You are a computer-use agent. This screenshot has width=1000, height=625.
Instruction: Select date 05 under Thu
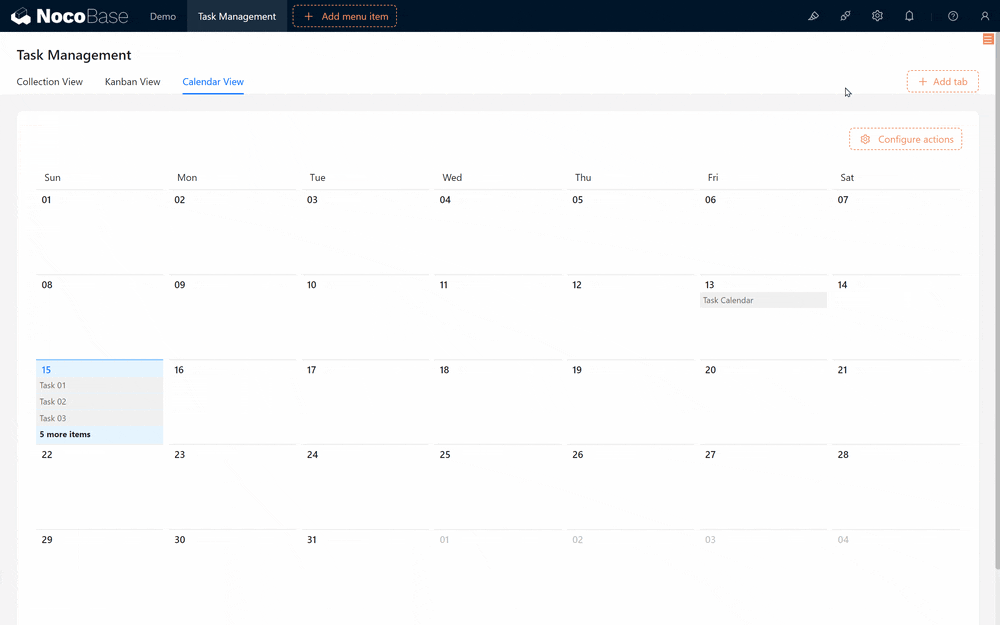click(577, 200)
